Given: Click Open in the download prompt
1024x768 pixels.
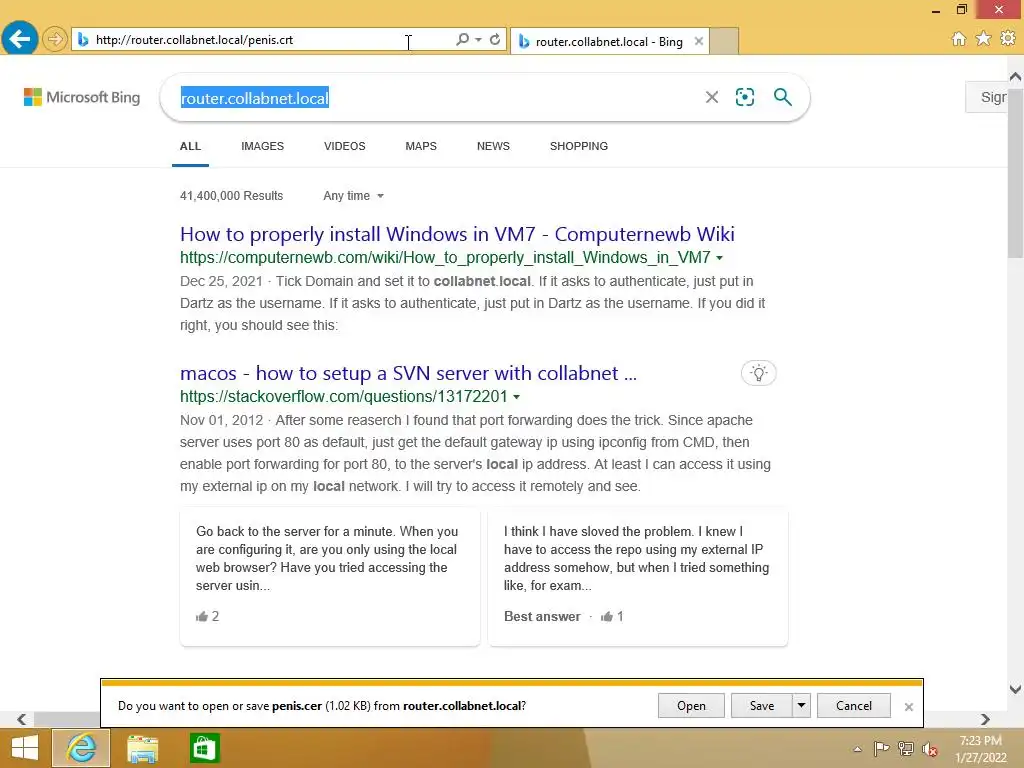Looking at the screenshot, I should 691,705.
